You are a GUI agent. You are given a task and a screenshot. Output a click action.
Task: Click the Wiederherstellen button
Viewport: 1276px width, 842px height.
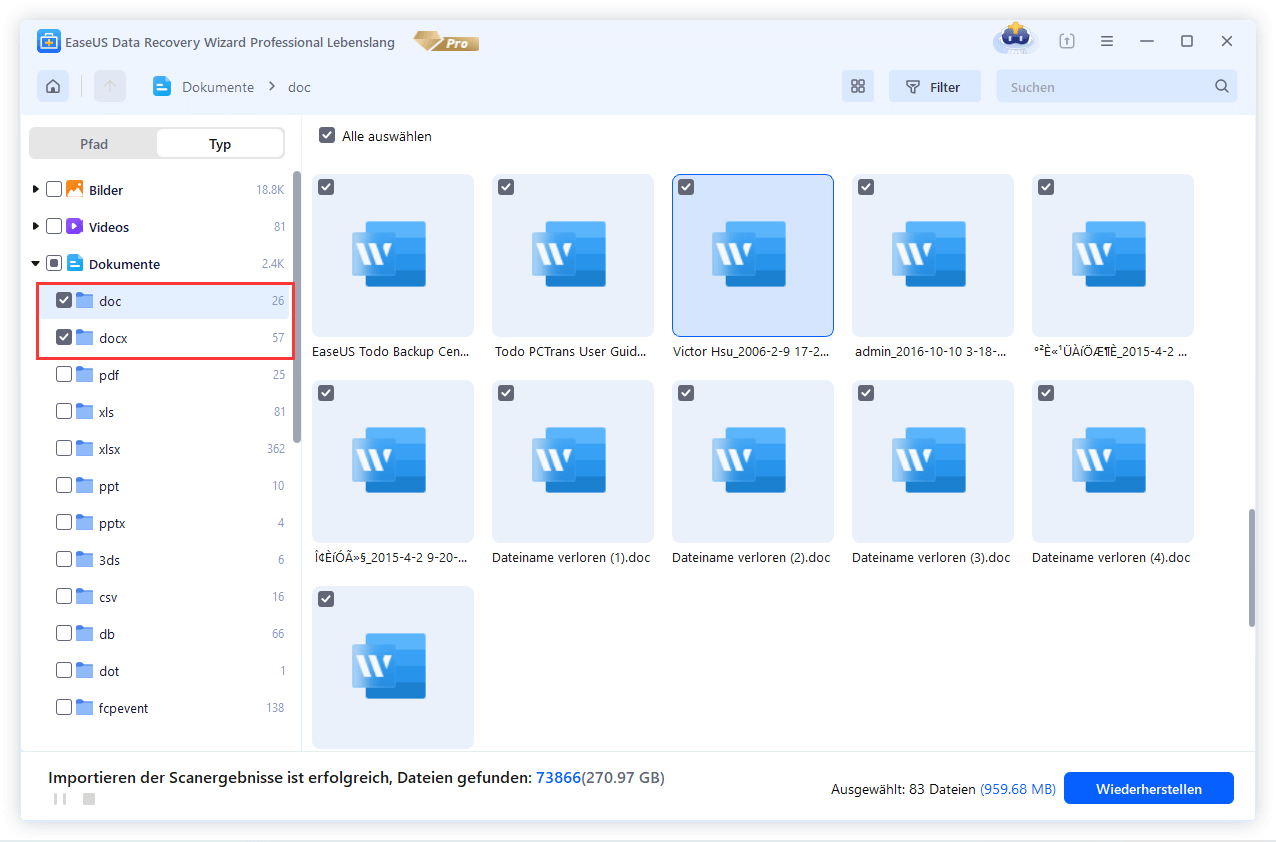coord(1149,789)
